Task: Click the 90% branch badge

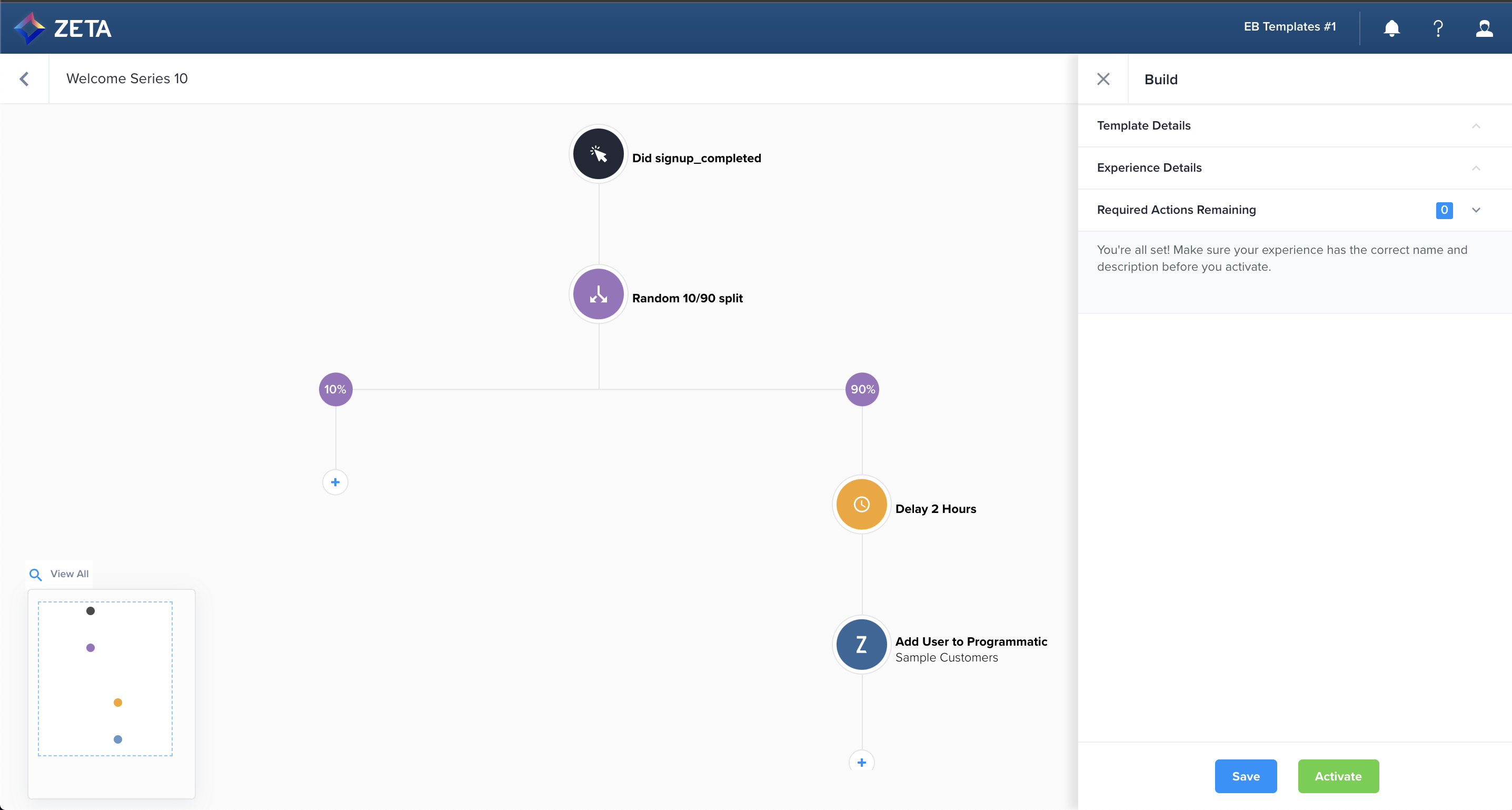Action: 862,389
